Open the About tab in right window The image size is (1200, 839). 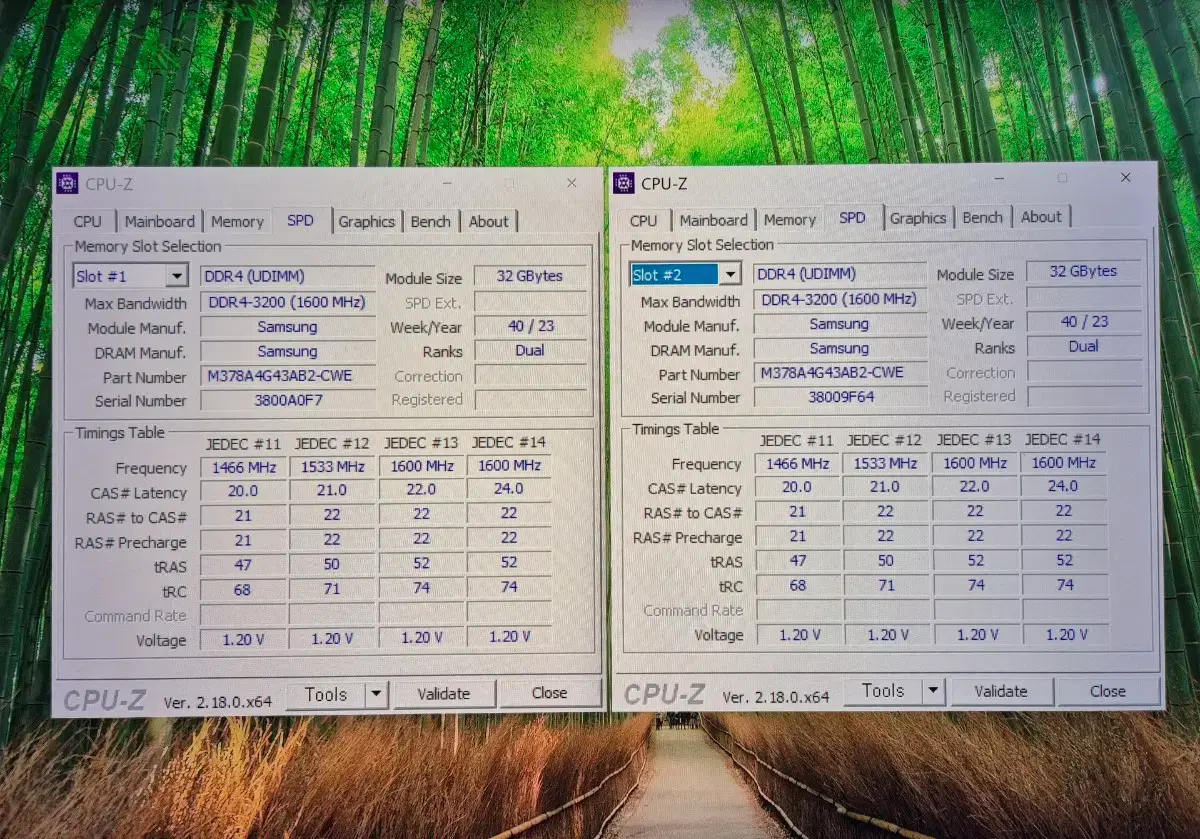click(1041, 217)
